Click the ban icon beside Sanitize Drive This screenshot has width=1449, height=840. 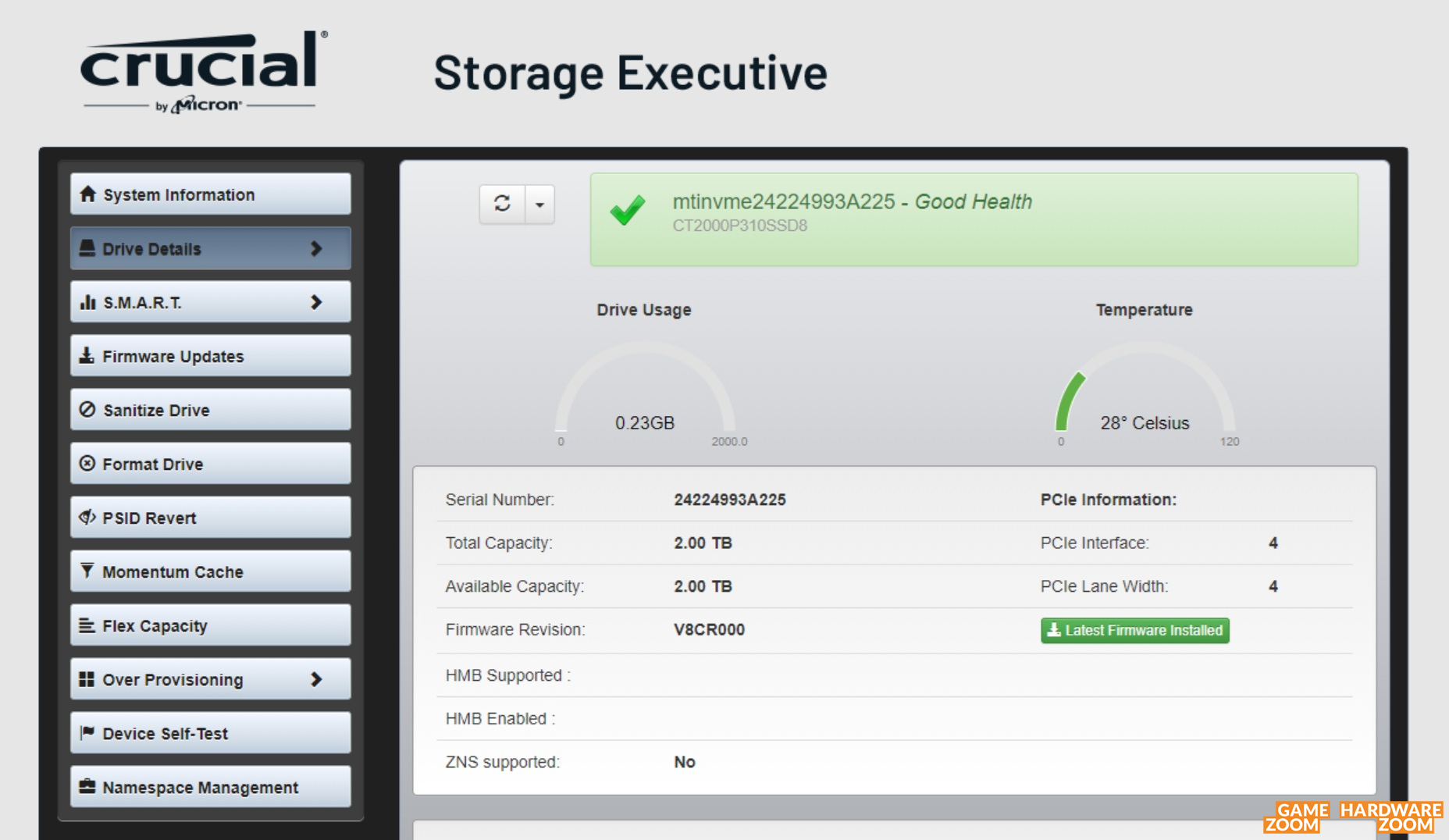[x=87, y=409]
